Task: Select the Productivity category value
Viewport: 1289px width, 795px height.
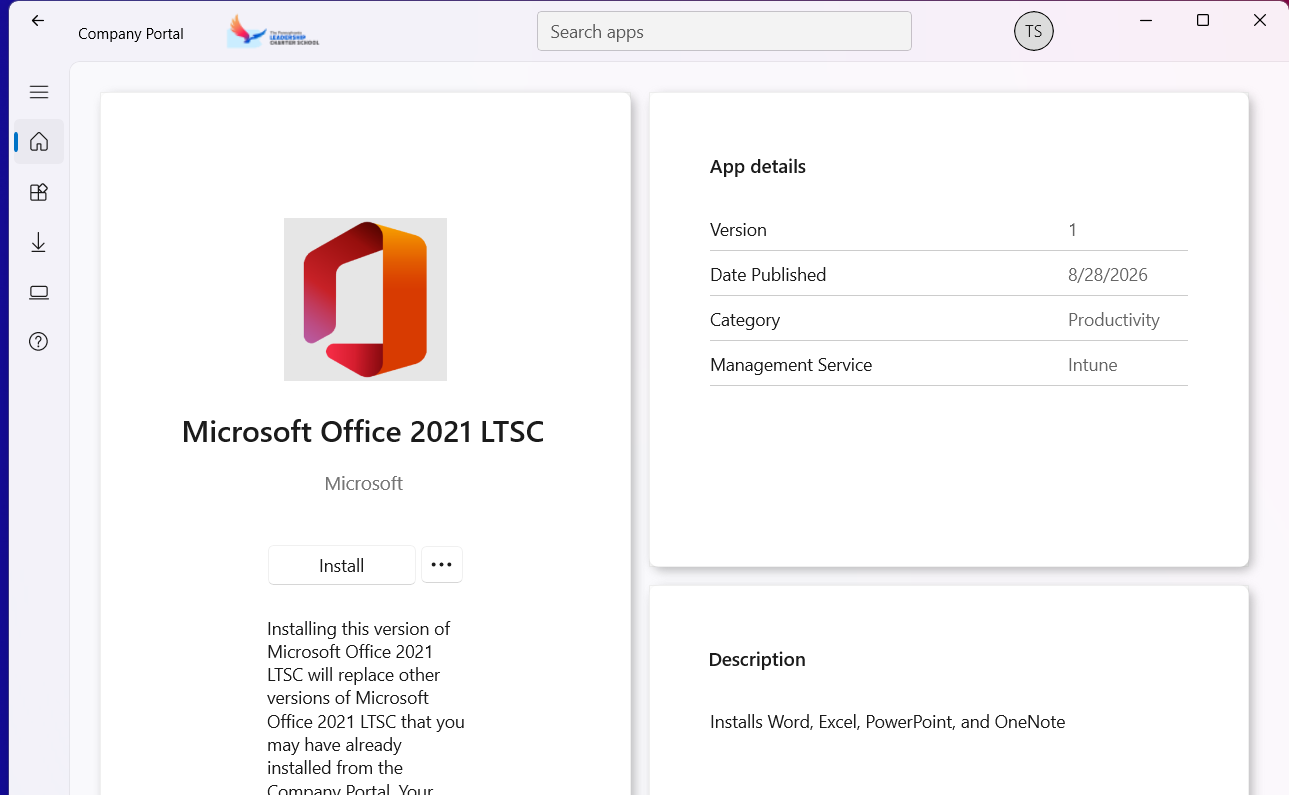Action: [x=1114, y=320]
